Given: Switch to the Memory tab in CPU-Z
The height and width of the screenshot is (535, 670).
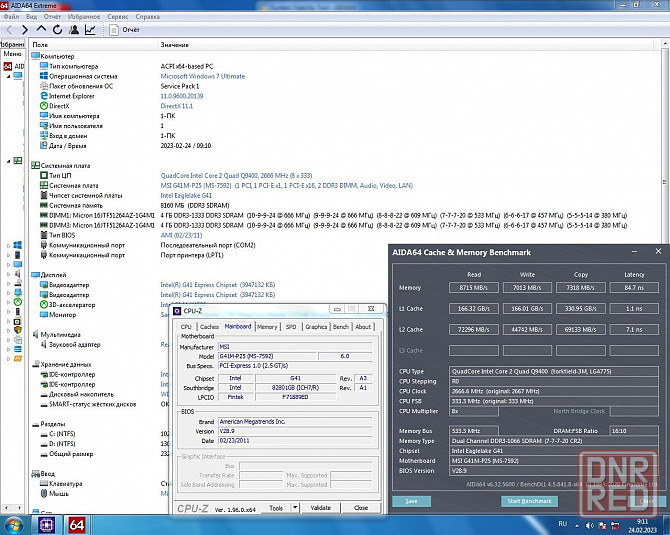Looking at the screenshot, I should 267,327.
